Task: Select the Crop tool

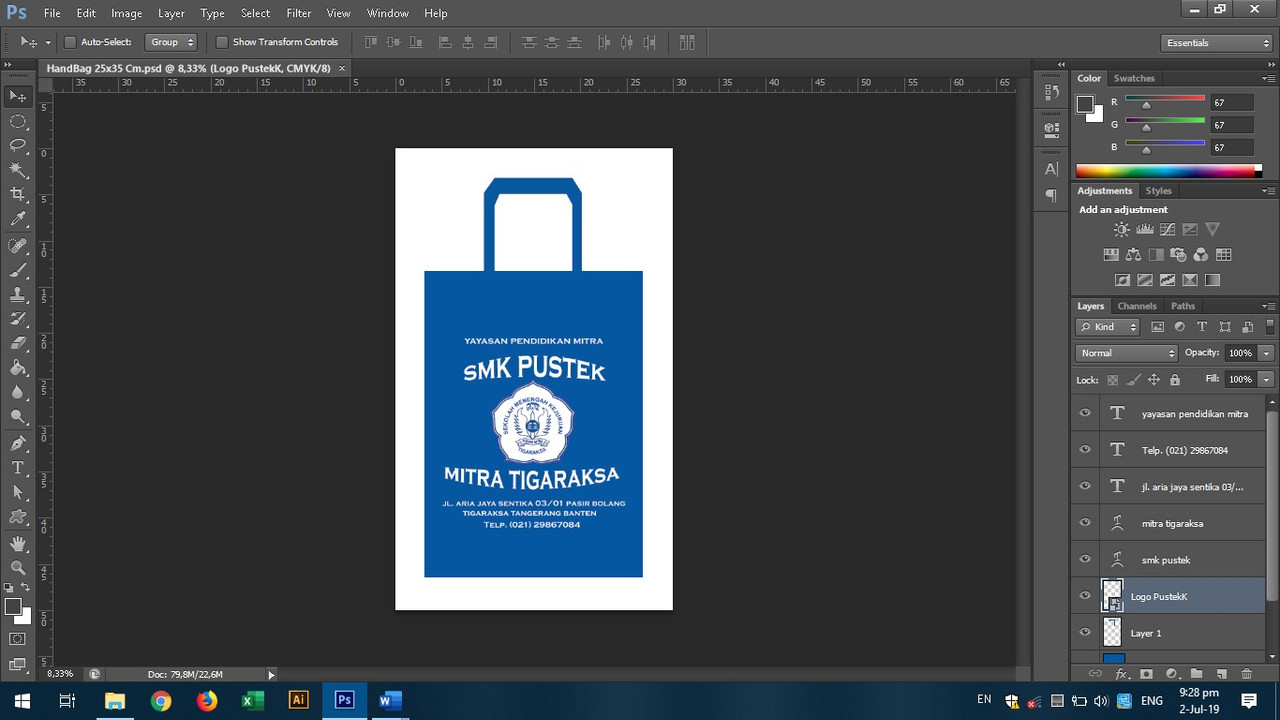Action: pos(18,194)
